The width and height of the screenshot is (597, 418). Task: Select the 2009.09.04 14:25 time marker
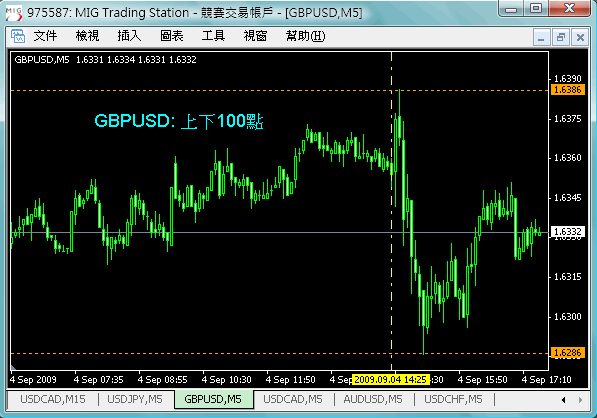pos(391,380)
